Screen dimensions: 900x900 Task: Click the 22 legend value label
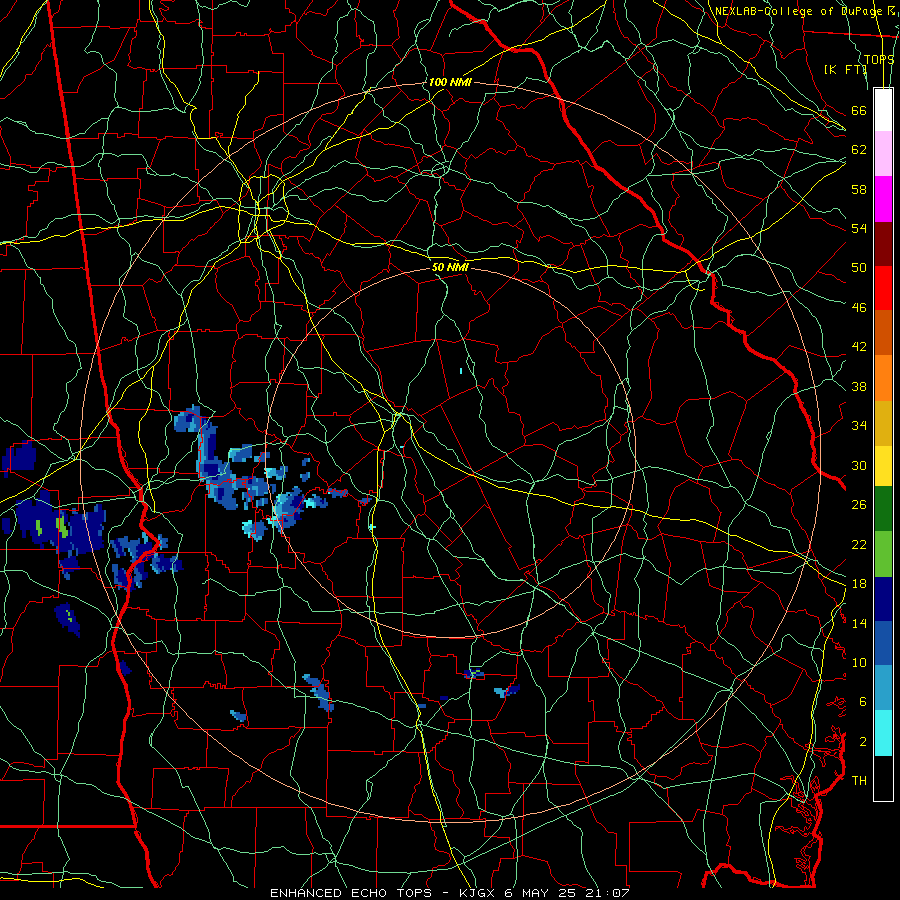(x=859, y=544)
